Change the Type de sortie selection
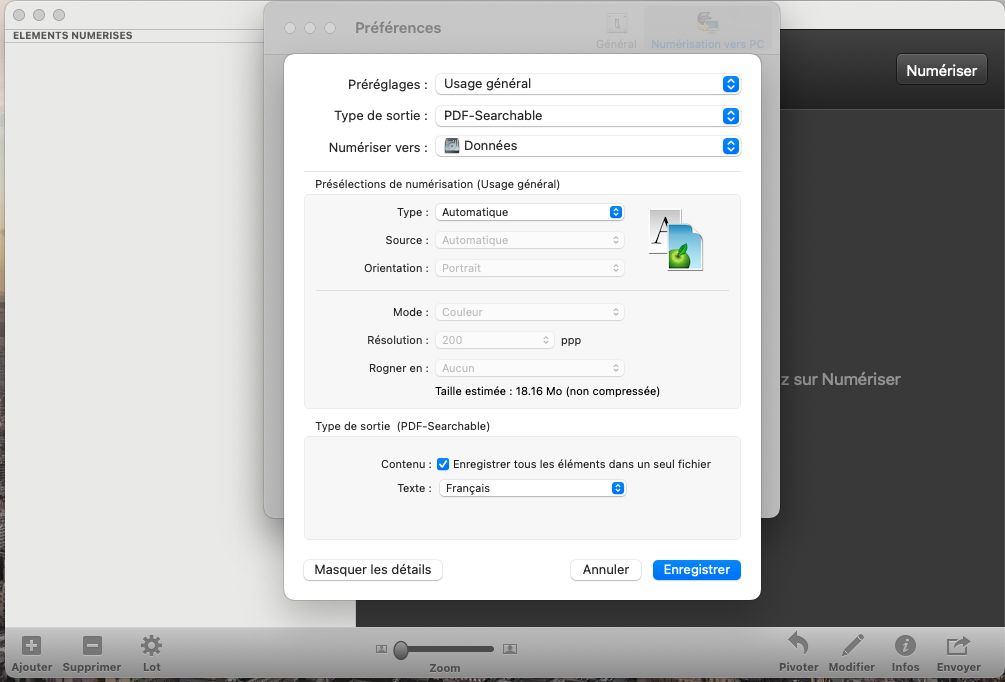Viewport: 1005px width, 682px height. [x=731, y=115]
